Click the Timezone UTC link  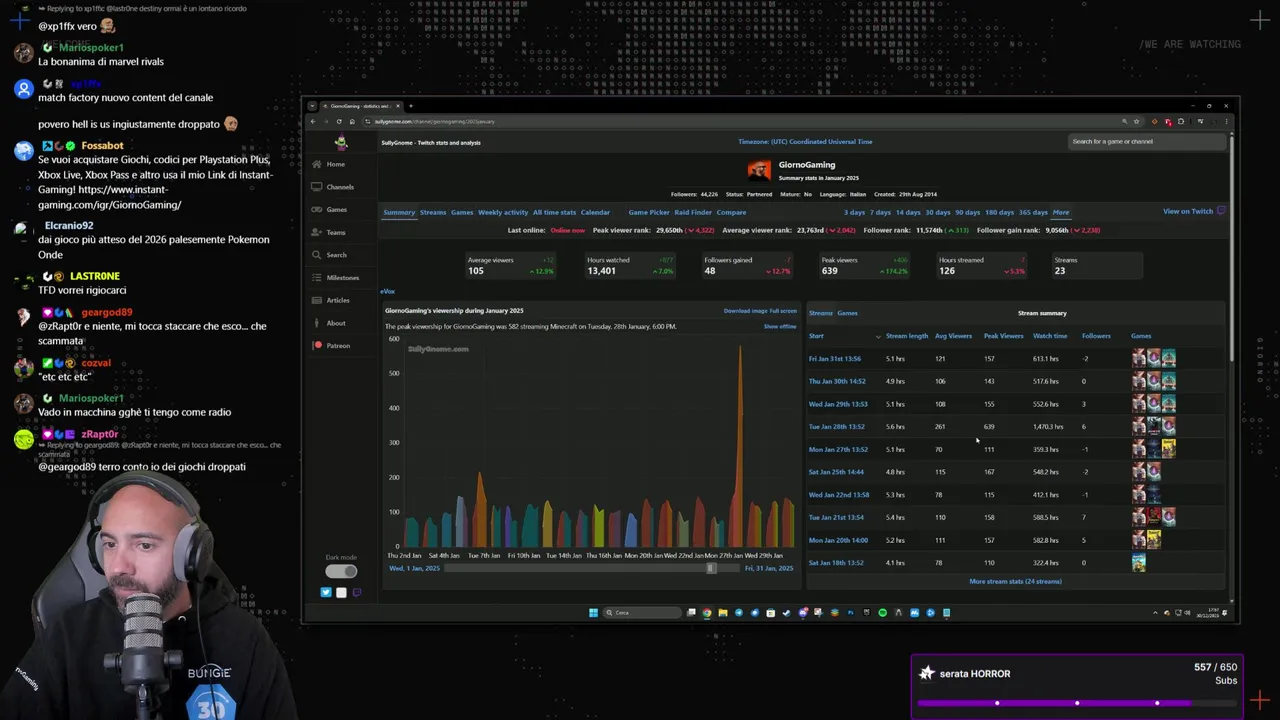(805, 142)
